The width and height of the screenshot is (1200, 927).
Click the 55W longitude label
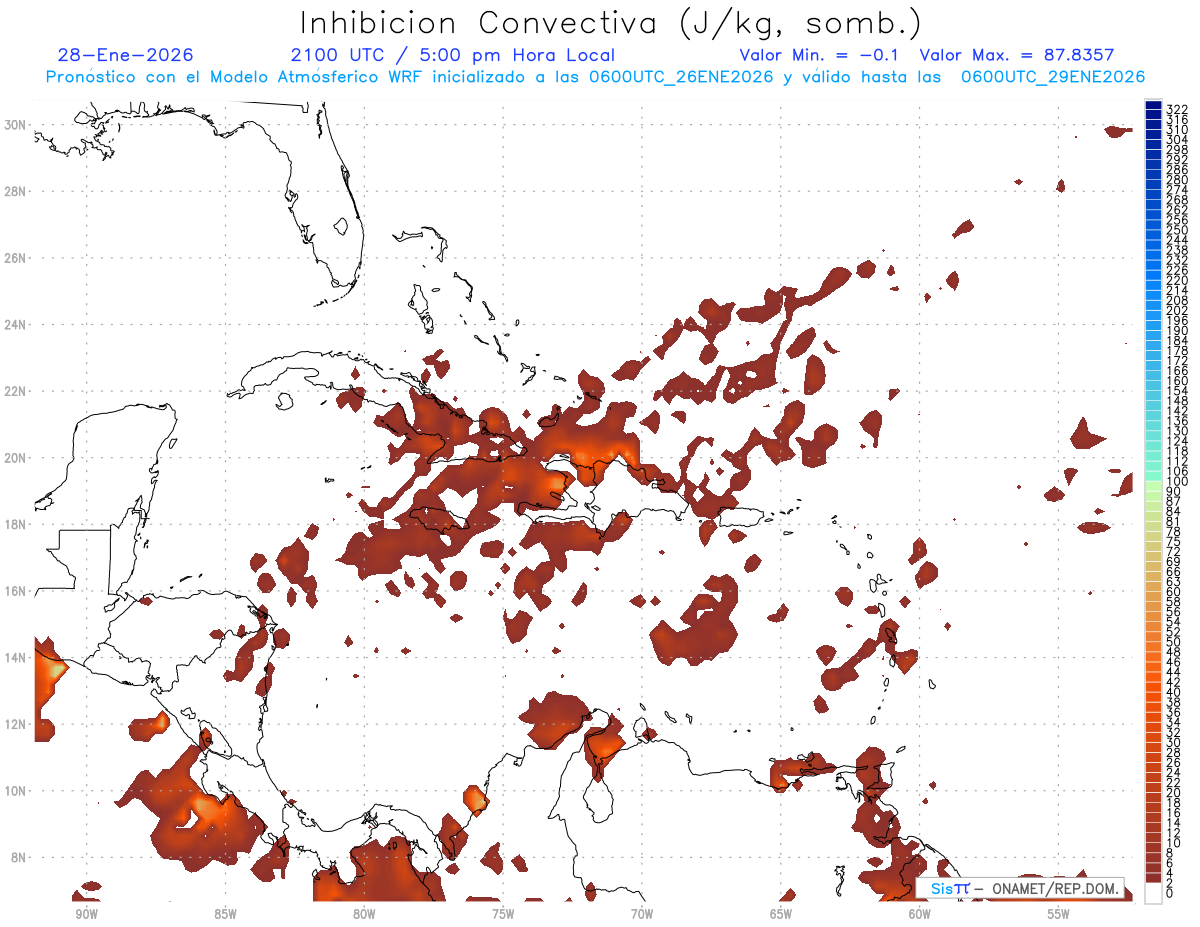coord(1059,912)
